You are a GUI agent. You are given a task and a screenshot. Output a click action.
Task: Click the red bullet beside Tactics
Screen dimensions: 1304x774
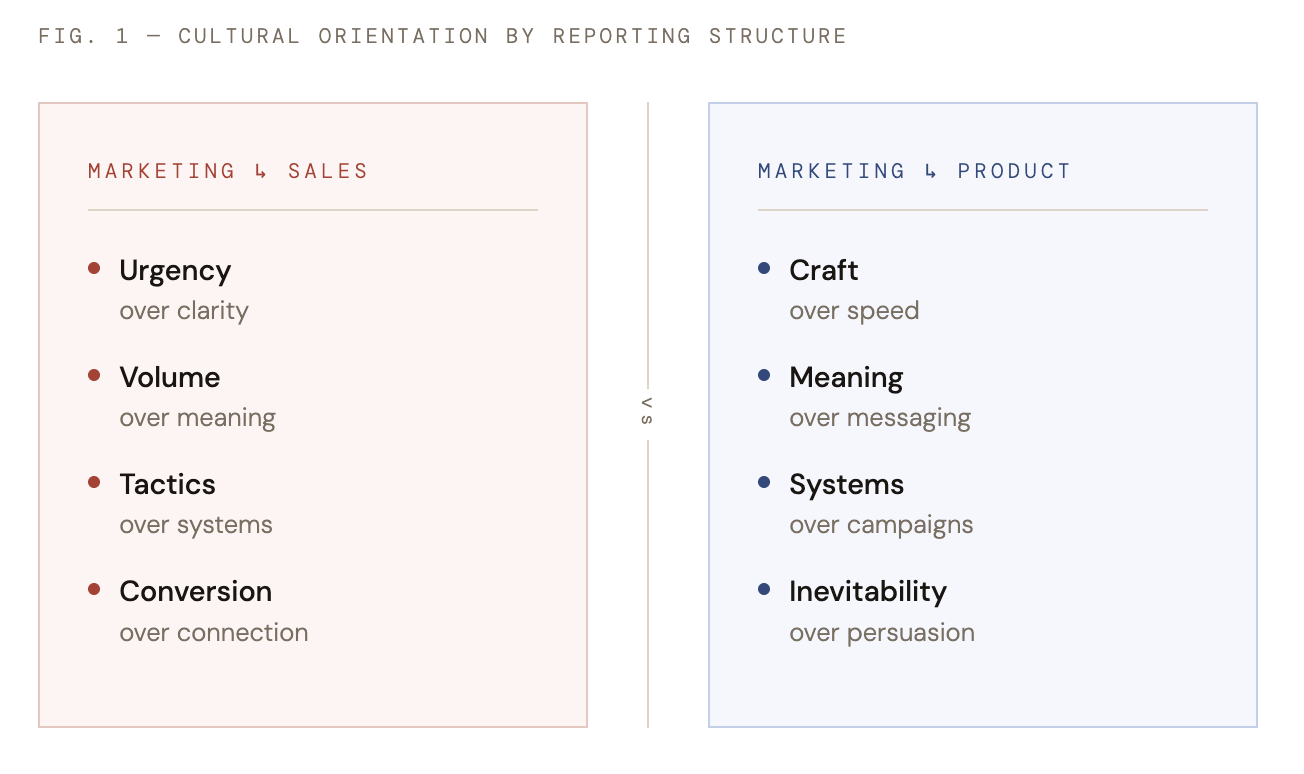pyautogui.click(x=94, y=482)
